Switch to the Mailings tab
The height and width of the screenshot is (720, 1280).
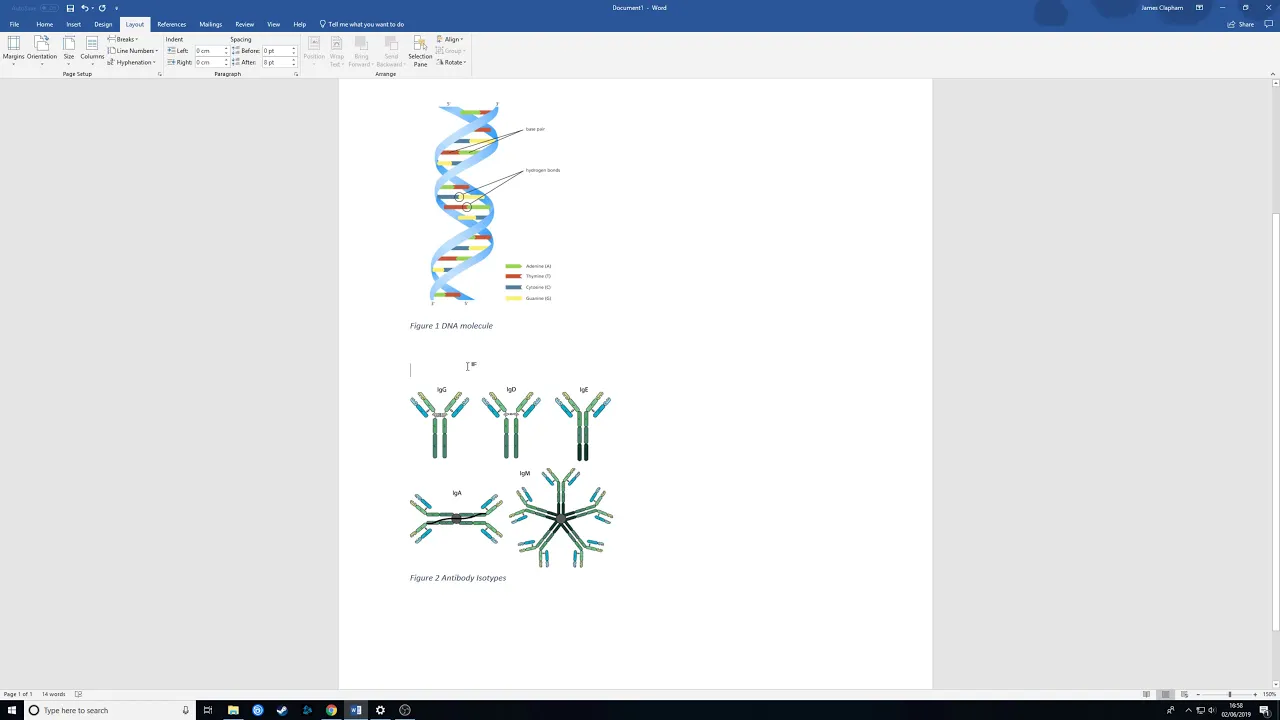pyautogui.click(x=210, y=24)
